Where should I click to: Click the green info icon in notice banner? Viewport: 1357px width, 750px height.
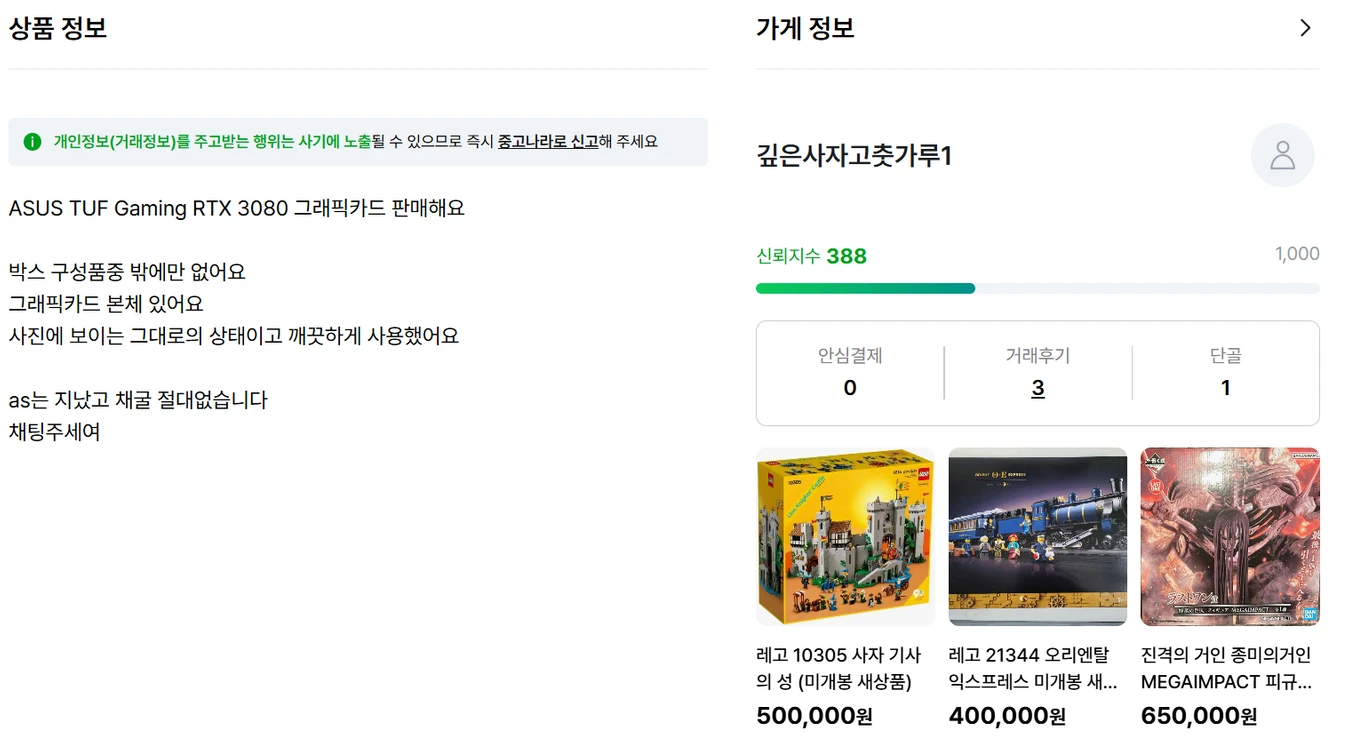coord(32,142)
